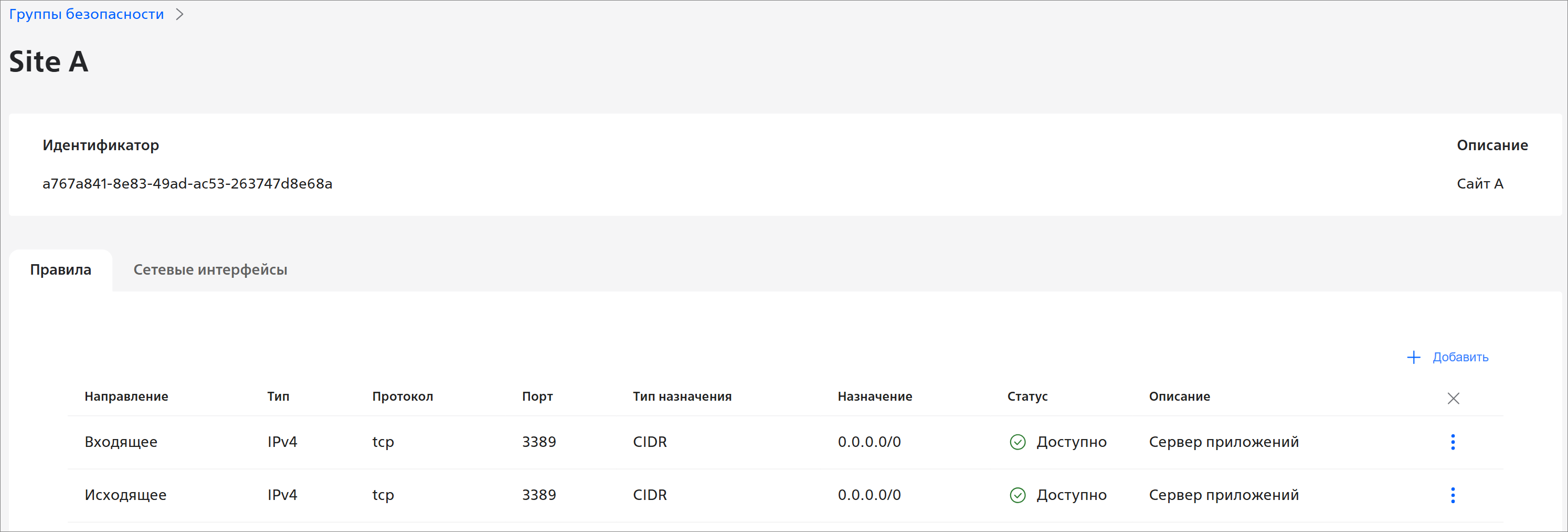Click green status checkmark of Входящее rule
This screenshot has height=532, width=1568.
pyautogui.click(x=1017, y=442)
